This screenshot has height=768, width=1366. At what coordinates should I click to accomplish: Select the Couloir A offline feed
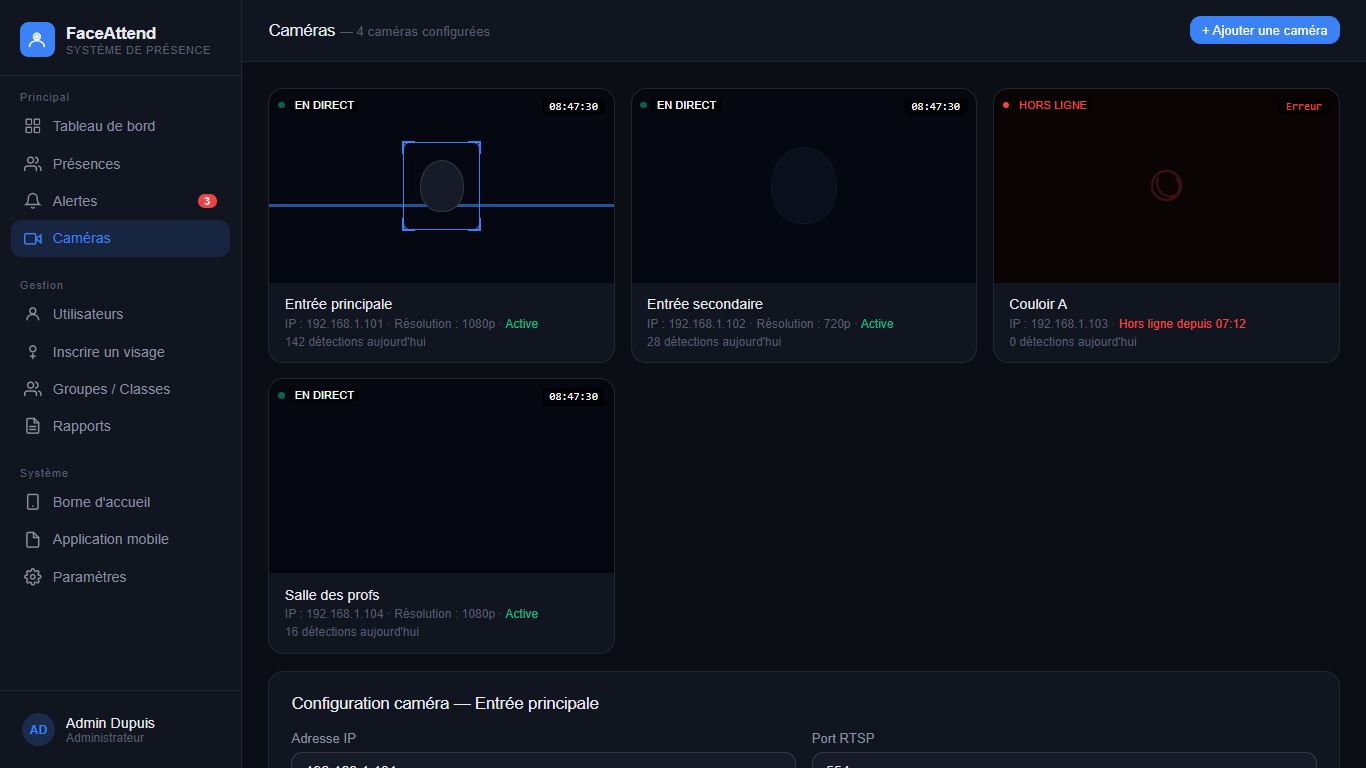tap(1166, 186)
